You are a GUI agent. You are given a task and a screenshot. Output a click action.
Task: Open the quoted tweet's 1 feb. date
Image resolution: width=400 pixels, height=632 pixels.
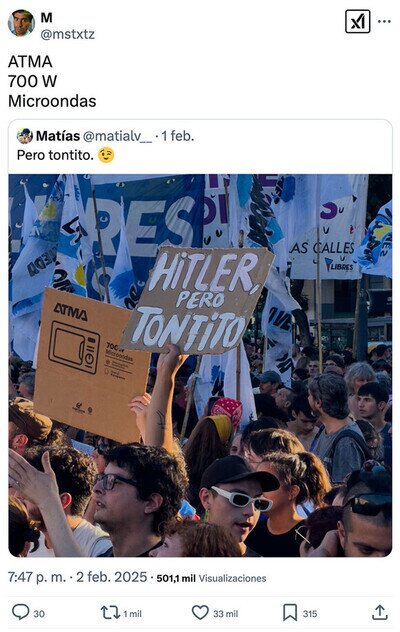click(x=178, y=136)
